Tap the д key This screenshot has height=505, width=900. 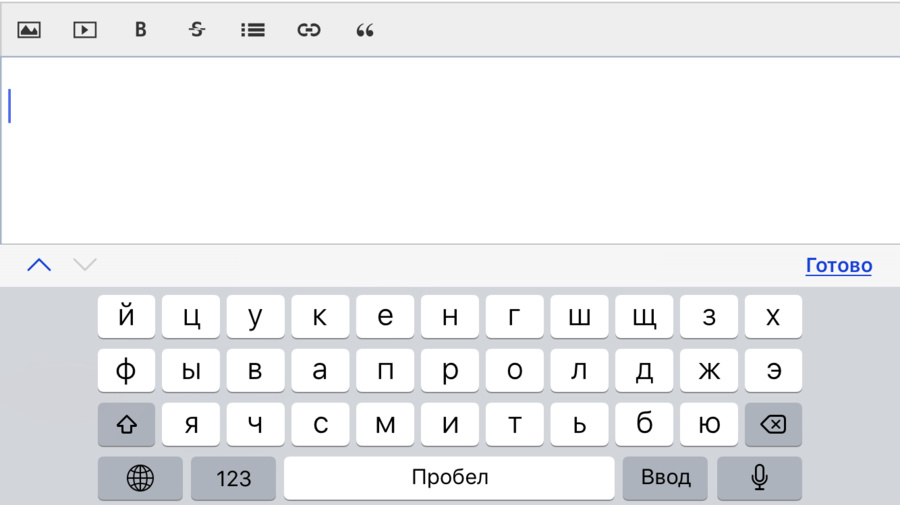[x=644, y=370]
